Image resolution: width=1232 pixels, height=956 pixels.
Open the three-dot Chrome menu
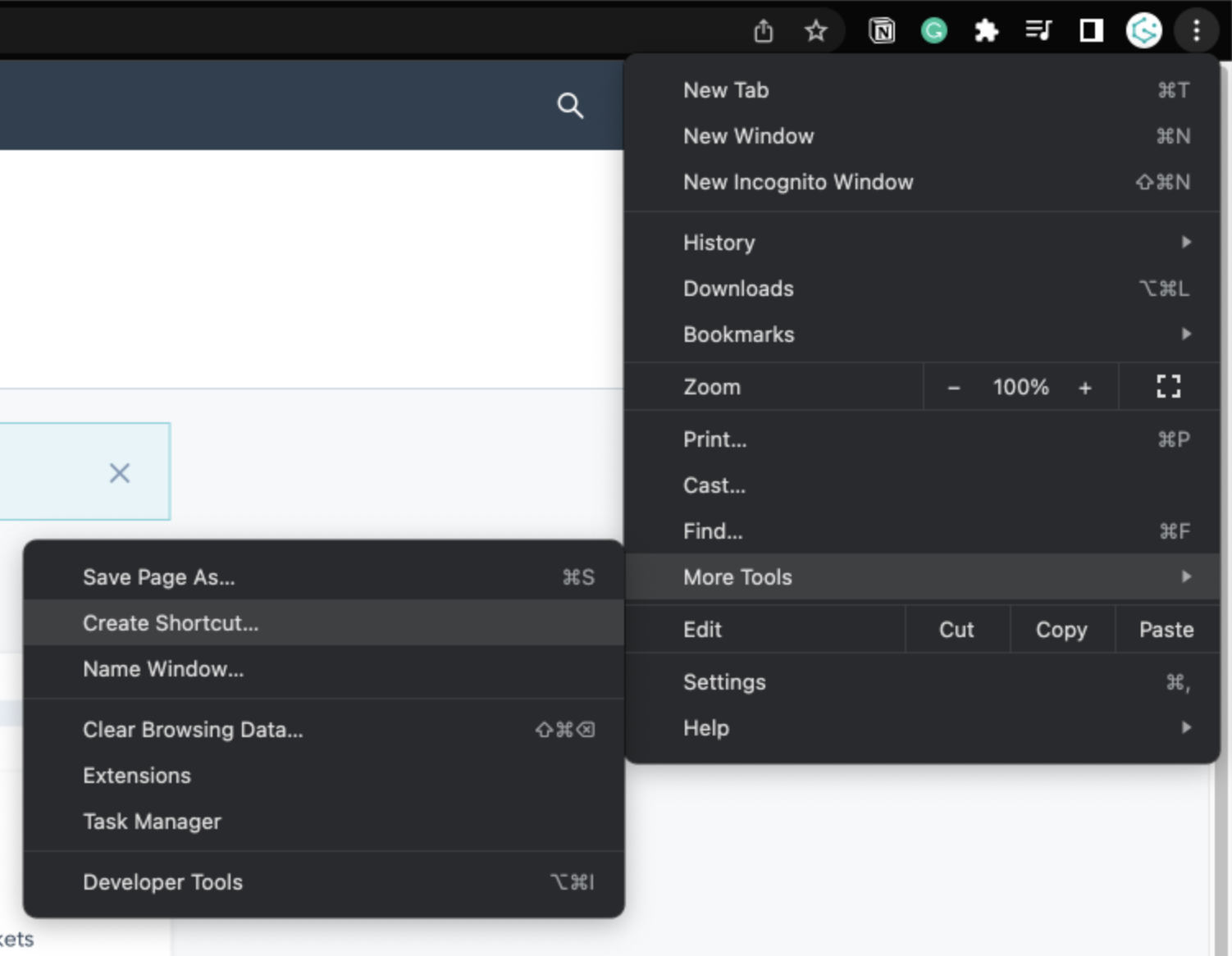[x=1197, y=31]
